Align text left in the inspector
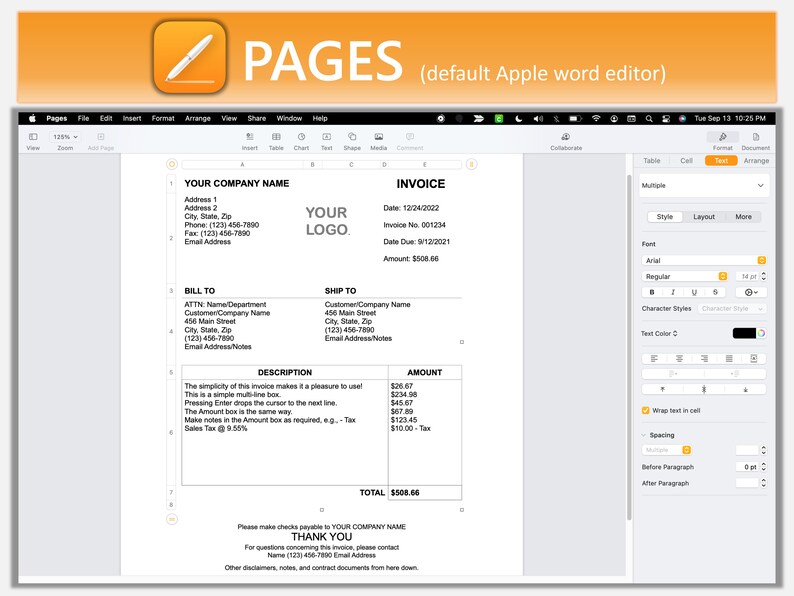This screenshot has width=794, height=596. pyautogui.click(x=654, y=359)
